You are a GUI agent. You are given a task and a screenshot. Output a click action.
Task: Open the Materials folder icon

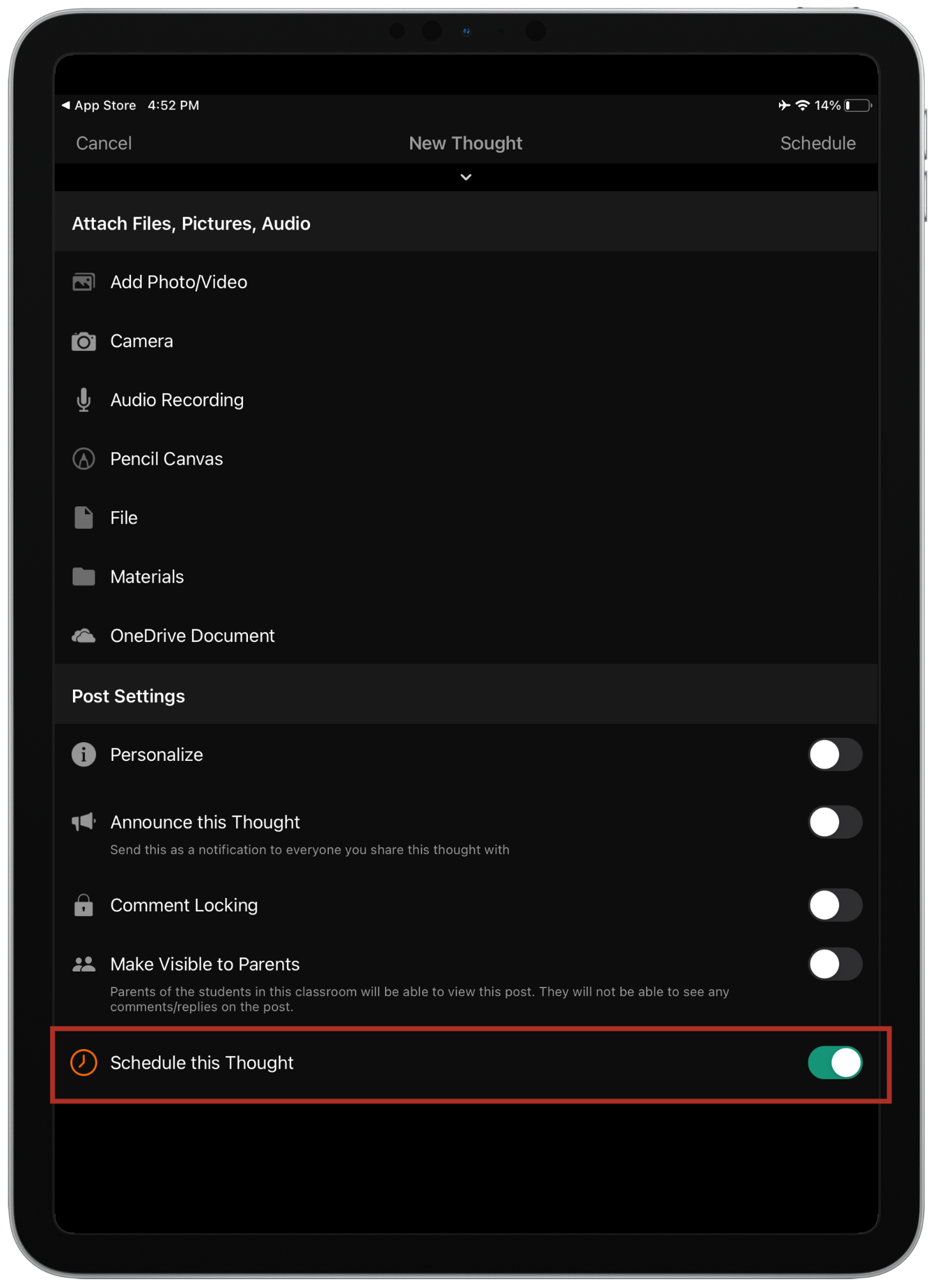tap(84, 577)
